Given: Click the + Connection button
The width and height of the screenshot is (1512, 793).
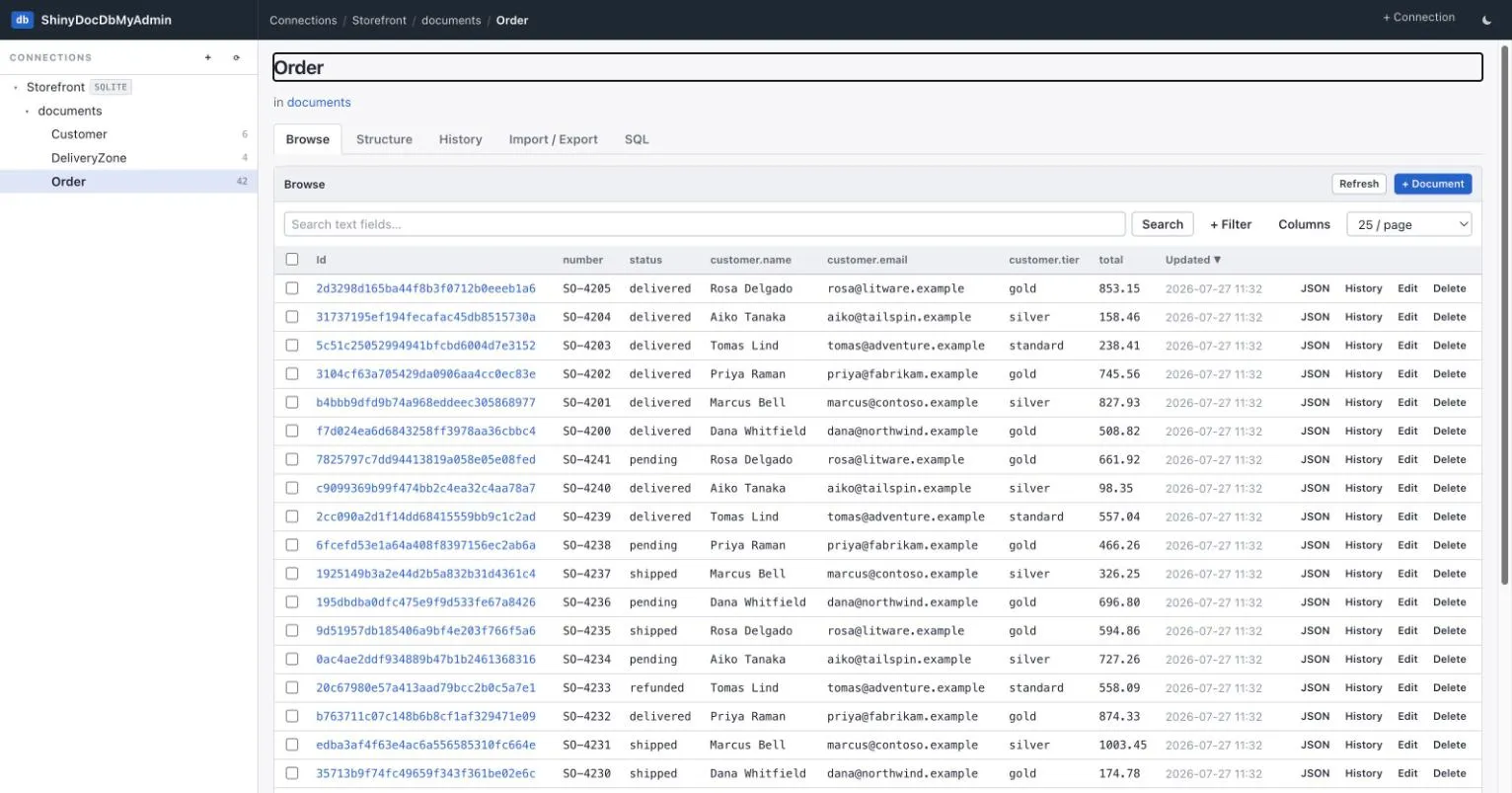Looking at the screenshot, I should tap(1418, 18).
